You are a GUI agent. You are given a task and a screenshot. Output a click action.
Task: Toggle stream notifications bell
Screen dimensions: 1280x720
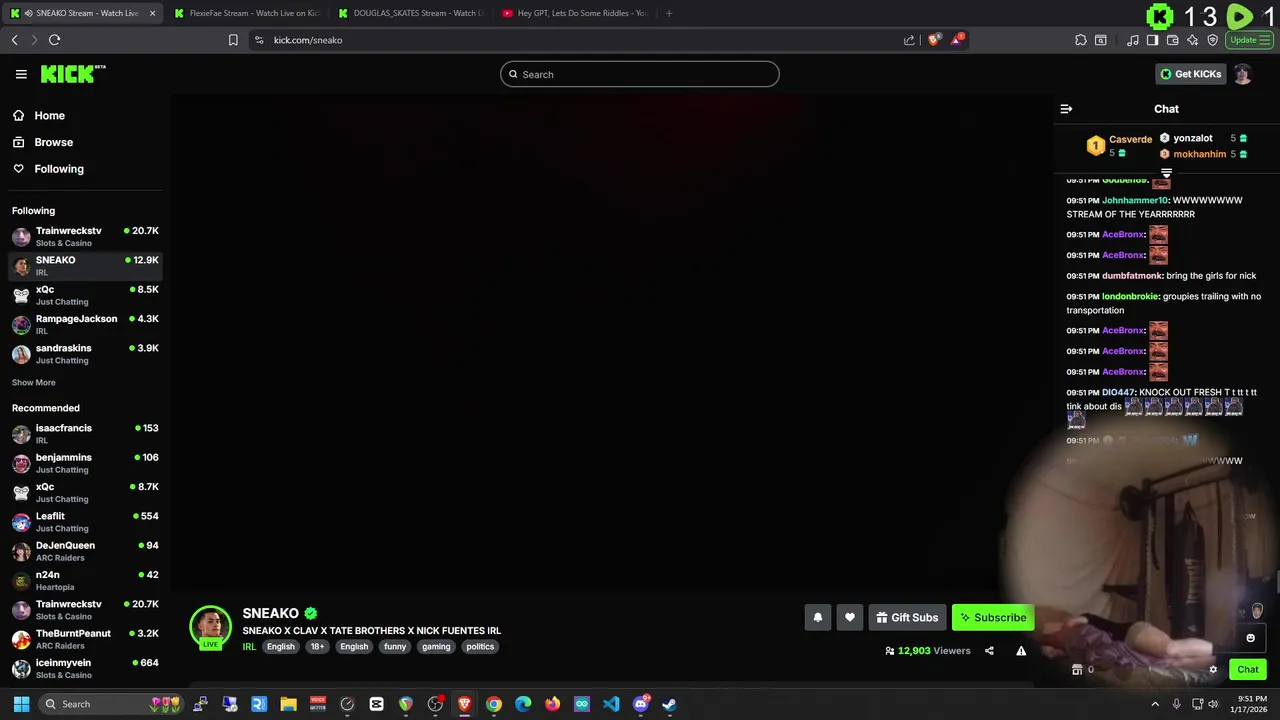pyautogui.click(x=817, y=617)
